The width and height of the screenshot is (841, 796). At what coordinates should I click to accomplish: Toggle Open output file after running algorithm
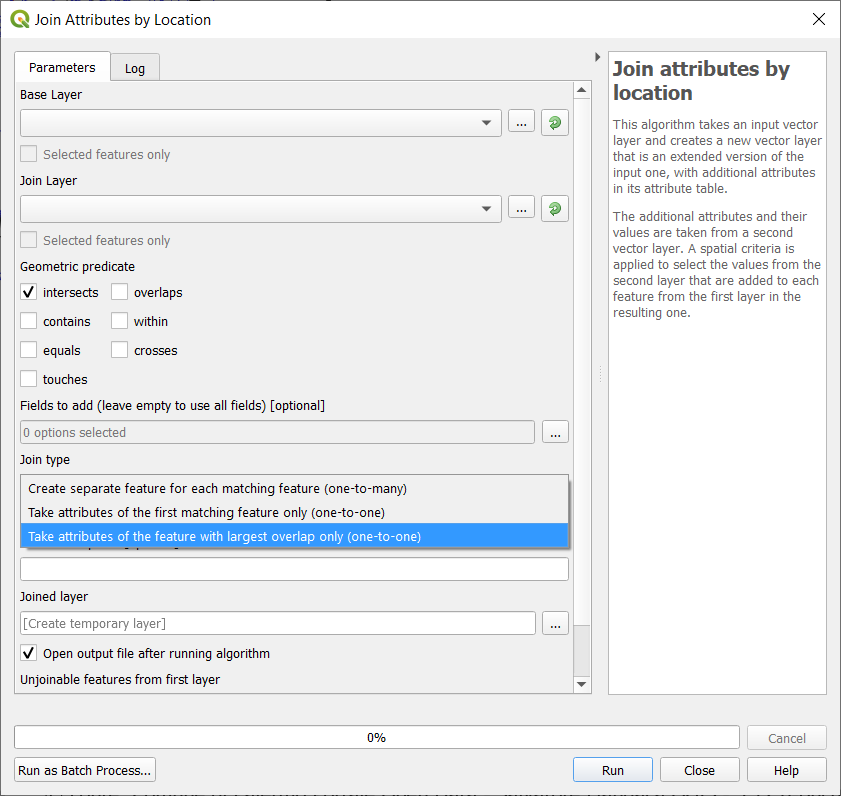click(29, 654)
